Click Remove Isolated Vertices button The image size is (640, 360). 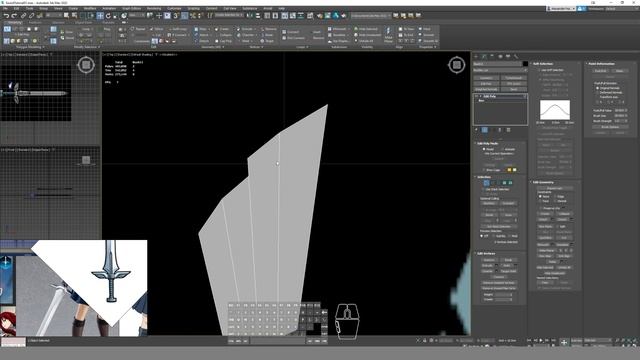[499, 283]
